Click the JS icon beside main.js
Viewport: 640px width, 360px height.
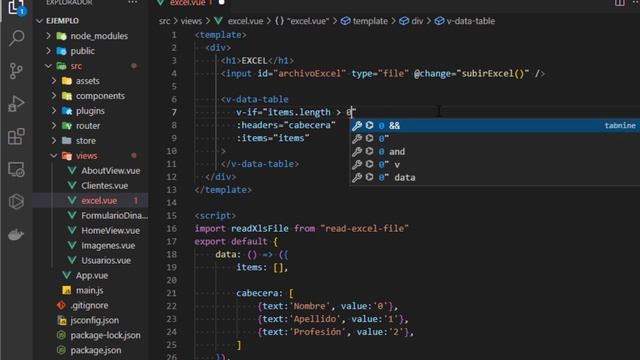(67, 290)
